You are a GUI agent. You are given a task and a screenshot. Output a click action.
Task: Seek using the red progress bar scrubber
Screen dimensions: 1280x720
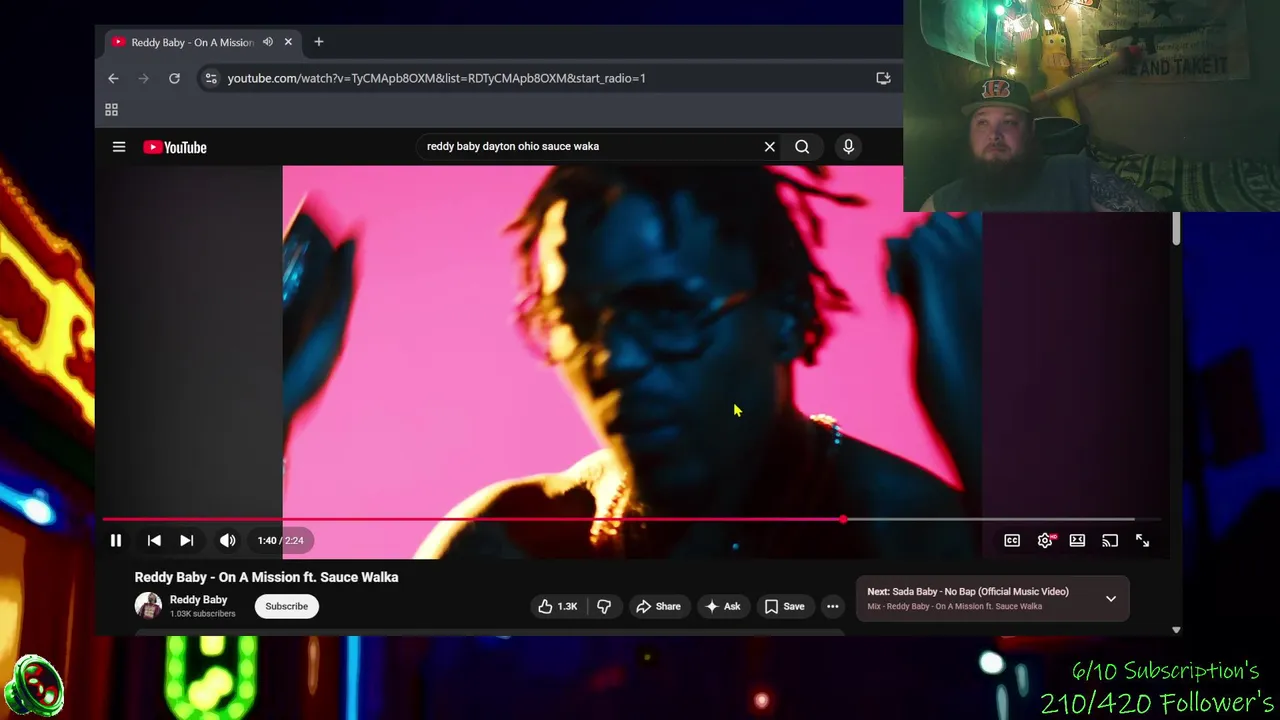tap(844, 520)
